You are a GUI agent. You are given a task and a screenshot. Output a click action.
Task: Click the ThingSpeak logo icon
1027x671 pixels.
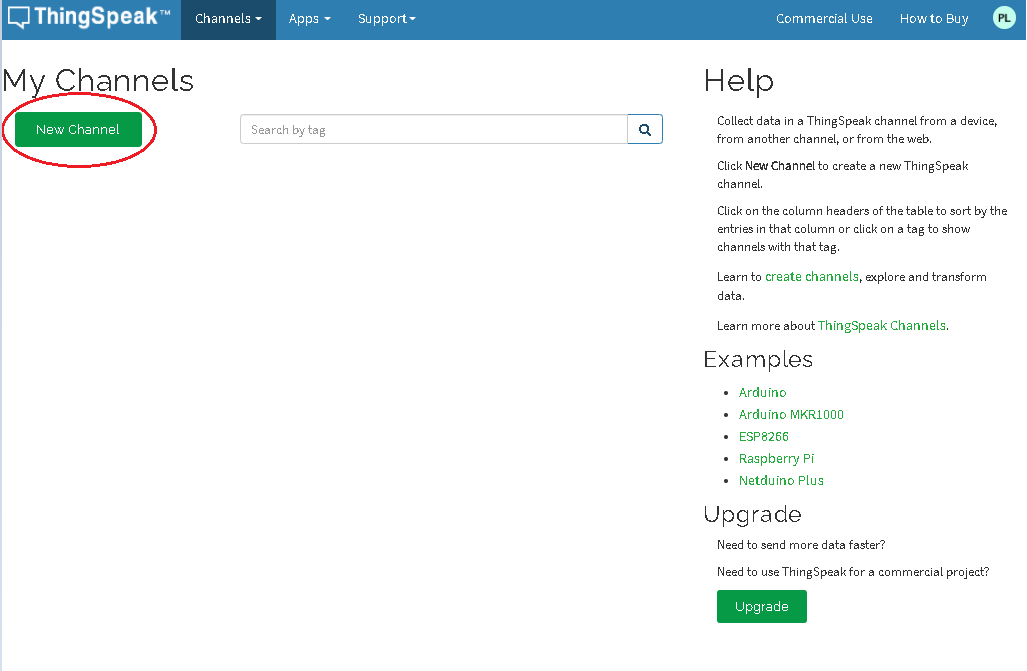20,18
